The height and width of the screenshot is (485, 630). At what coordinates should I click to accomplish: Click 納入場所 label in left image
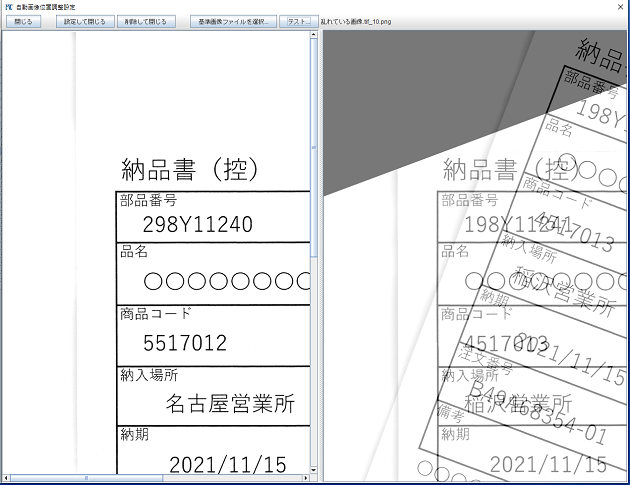tap(149, 375)
